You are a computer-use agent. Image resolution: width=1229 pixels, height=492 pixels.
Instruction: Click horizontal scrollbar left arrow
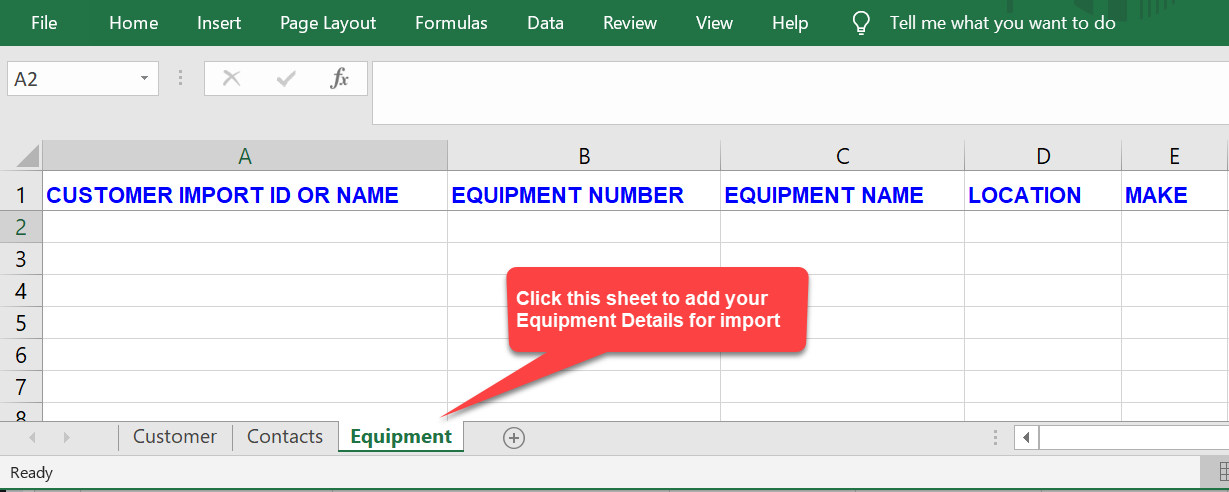pyautogui.click(x=1026, y=437)
